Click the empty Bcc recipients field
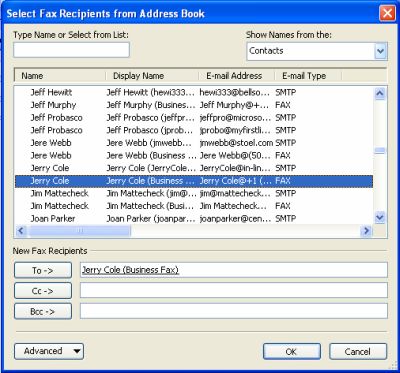 [x=234, y=311]
